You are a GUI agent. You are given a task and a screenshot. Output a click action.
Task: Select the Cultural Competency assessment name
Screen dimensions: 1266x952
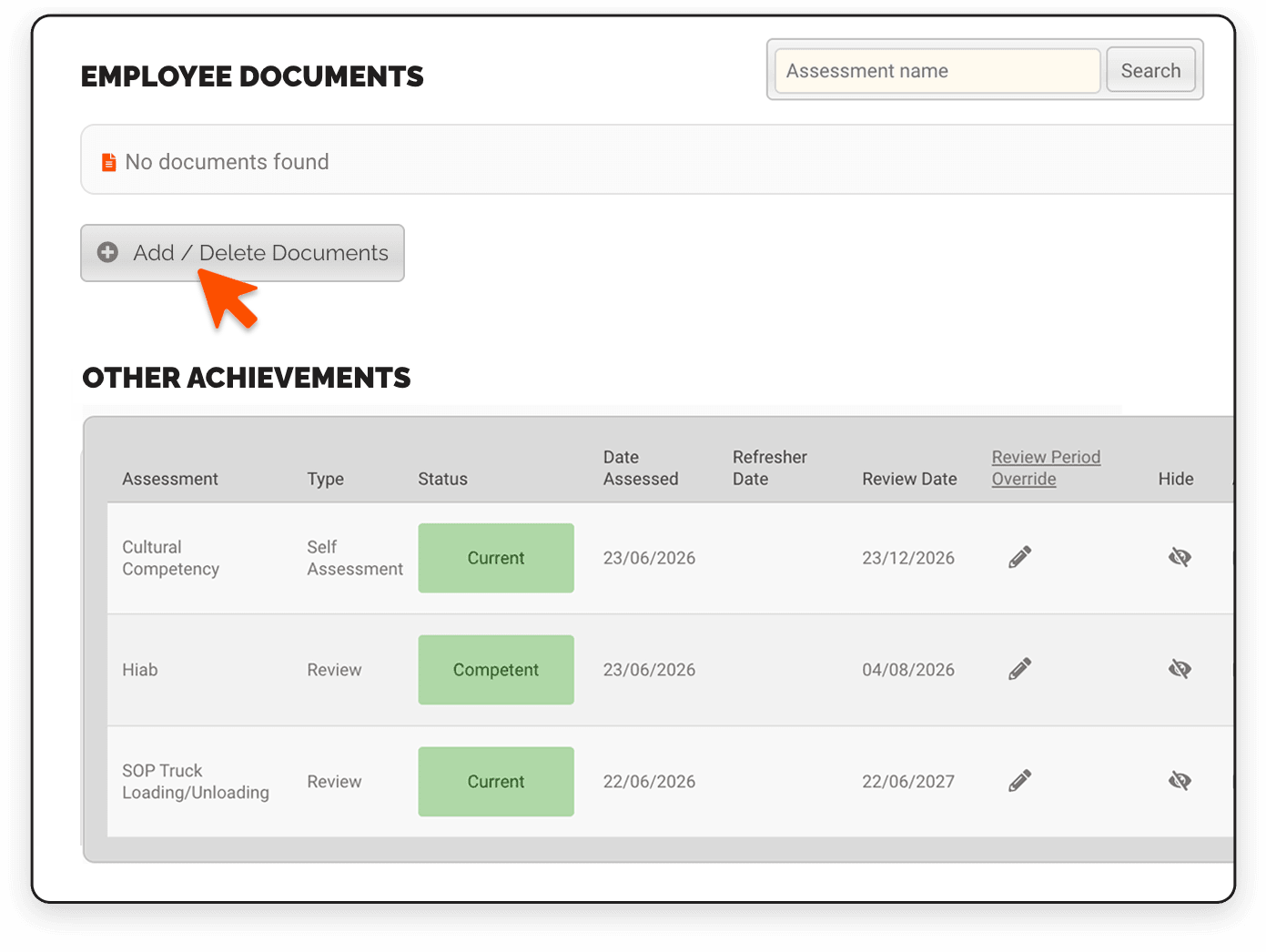pos(171,558)
